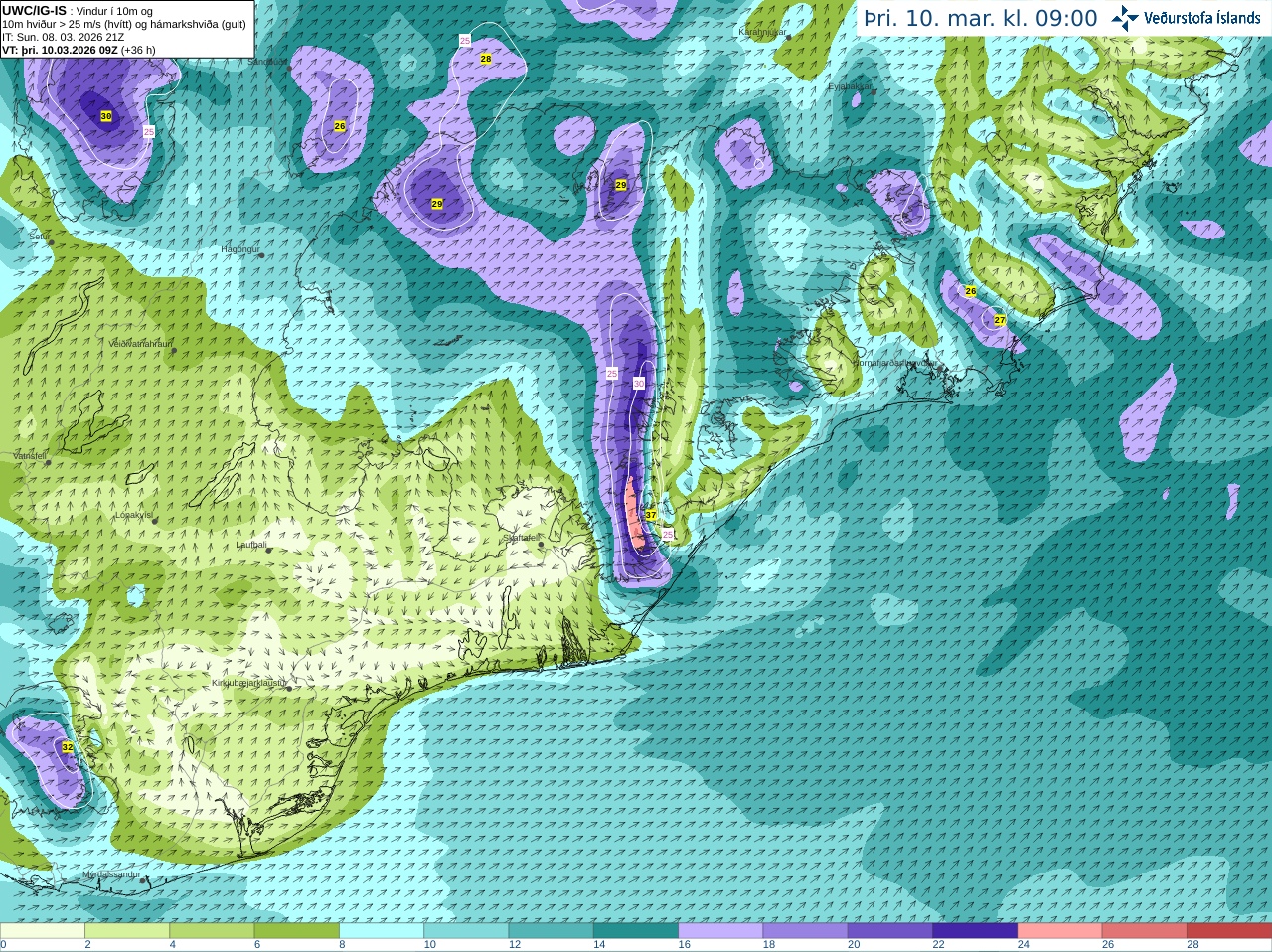Click the white 25 contour label beside the 37 marker
Viewport: 1272px width, 952px height.
[x=668, y=534]
